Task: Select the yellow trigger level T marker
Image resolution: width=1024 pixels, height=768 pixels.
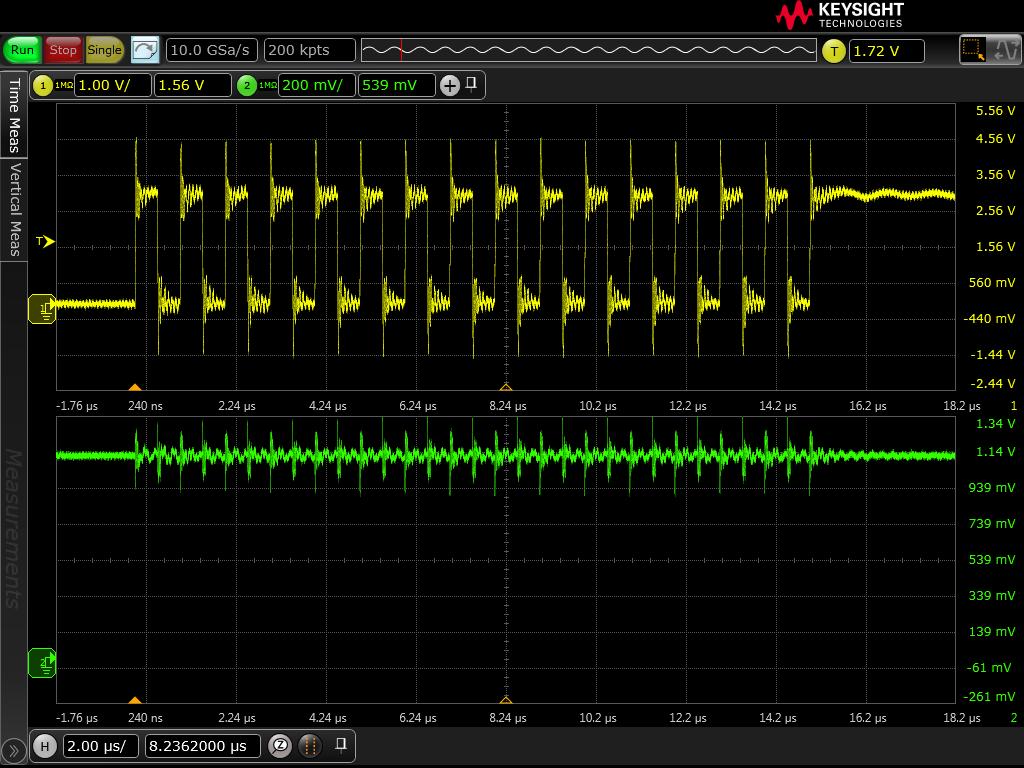Action: click(45, 242)
